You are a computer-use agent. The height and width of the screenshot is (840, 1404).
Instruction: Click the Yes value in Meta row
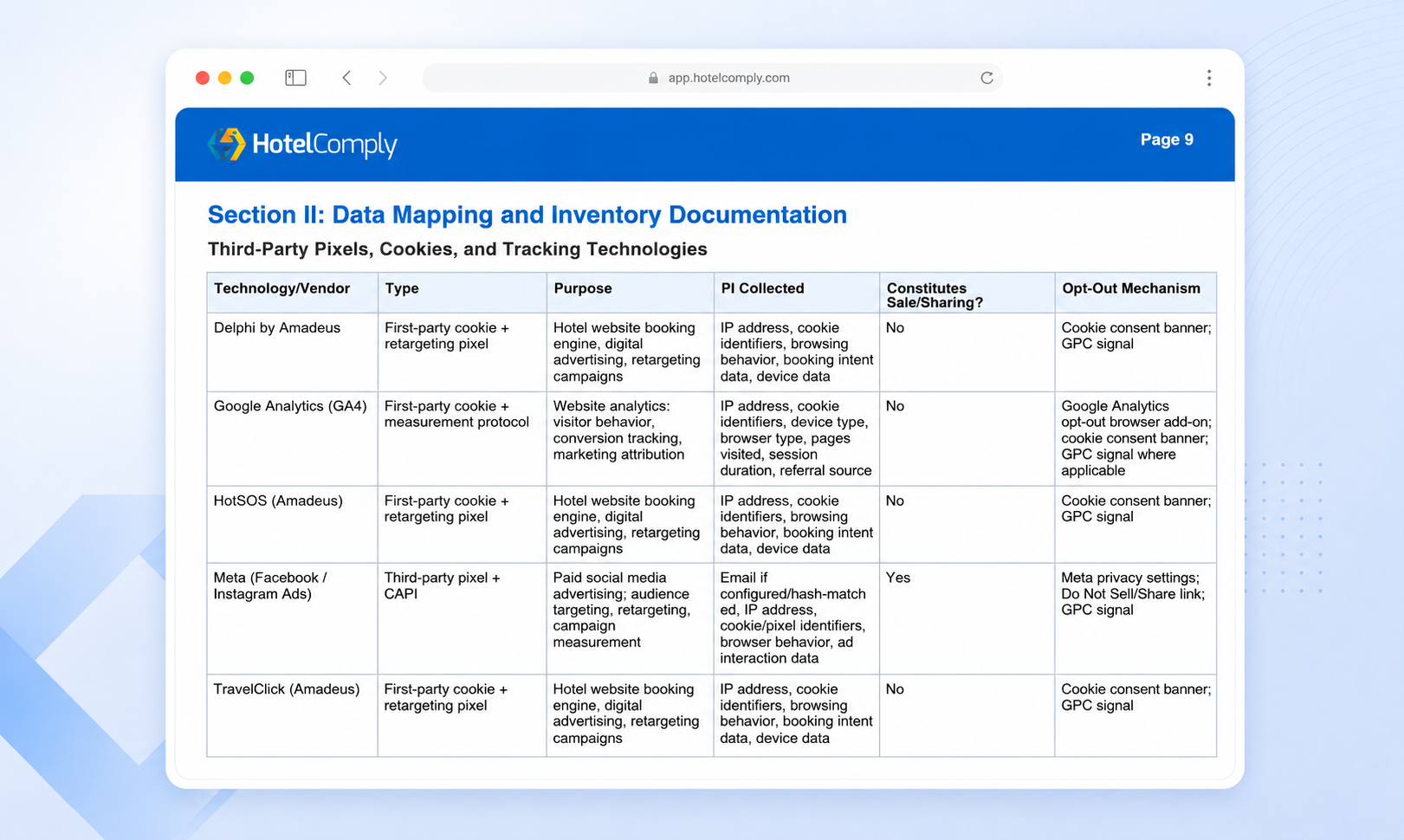click(x=898, y=578)
